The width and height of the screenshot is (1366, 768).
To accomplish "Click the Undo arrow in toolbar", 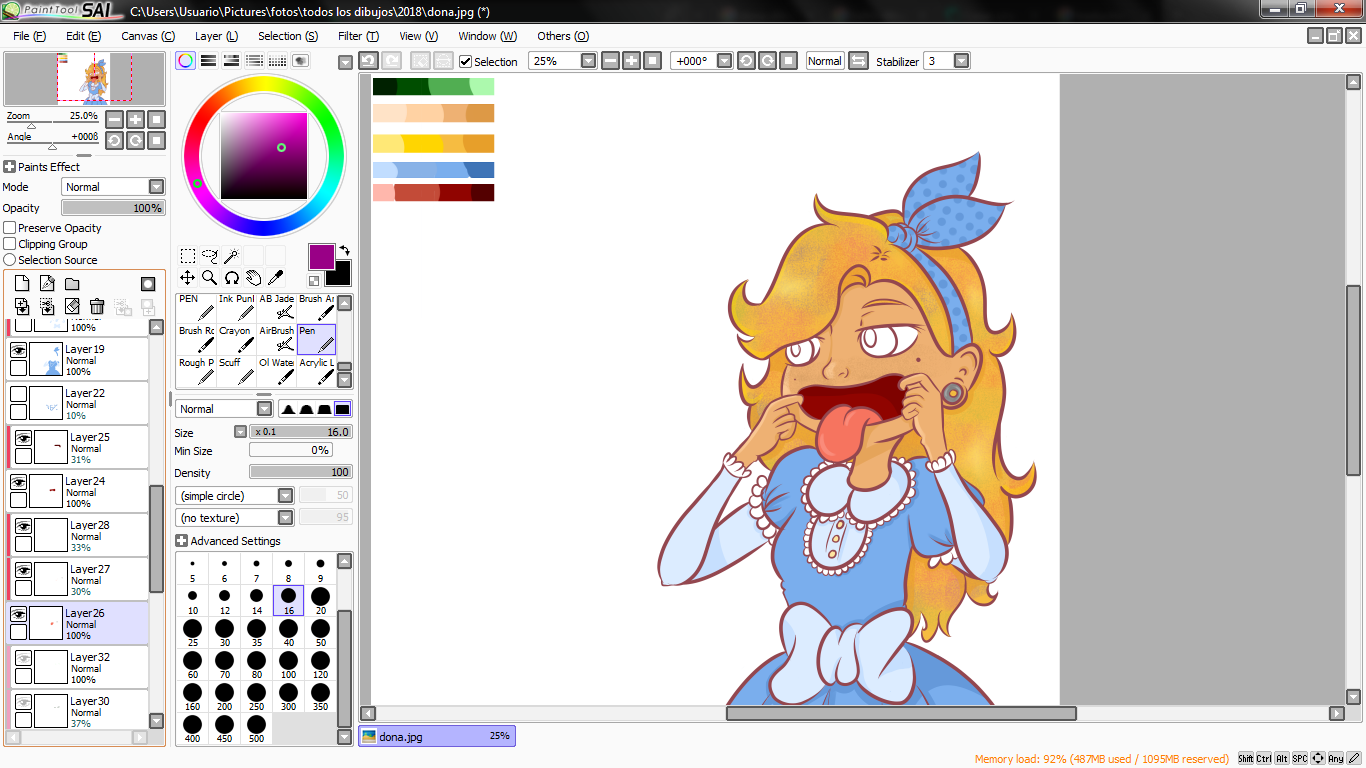I will point(368,61).
